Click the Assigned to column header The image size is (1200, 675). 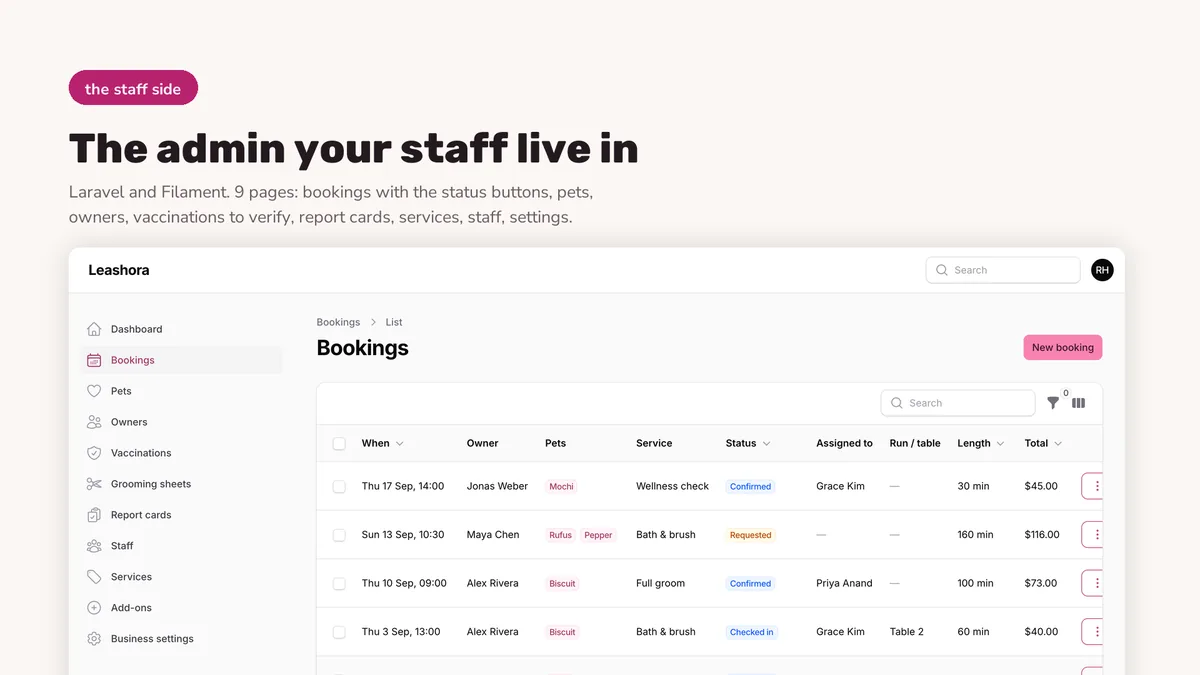coord(844,443)
